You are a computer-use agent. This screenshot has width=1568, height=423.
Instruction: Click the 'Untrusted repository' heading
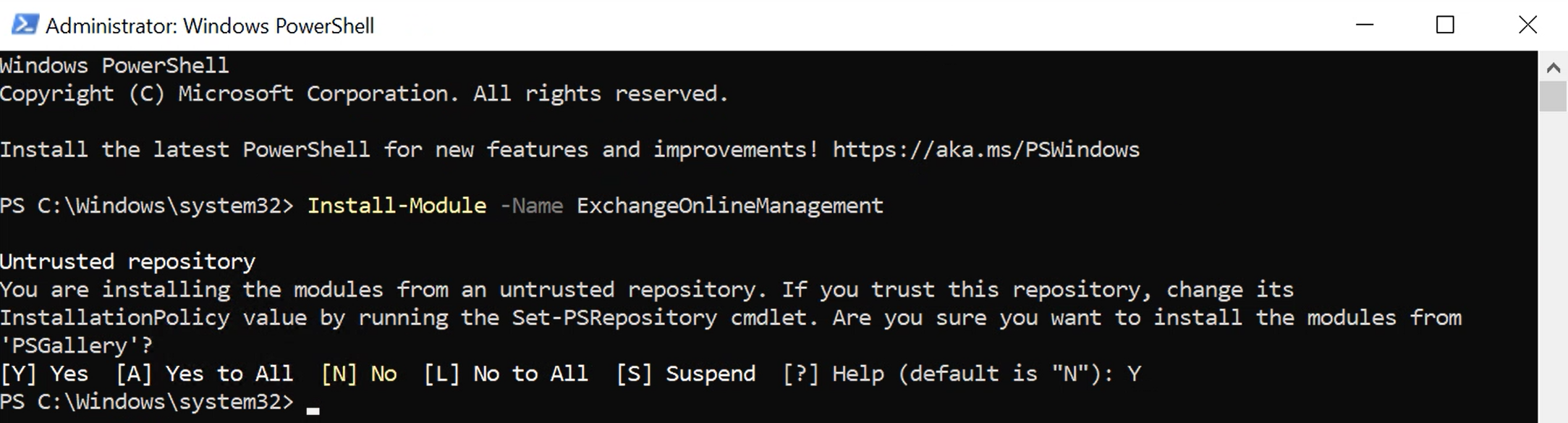(x=127, y=261)
